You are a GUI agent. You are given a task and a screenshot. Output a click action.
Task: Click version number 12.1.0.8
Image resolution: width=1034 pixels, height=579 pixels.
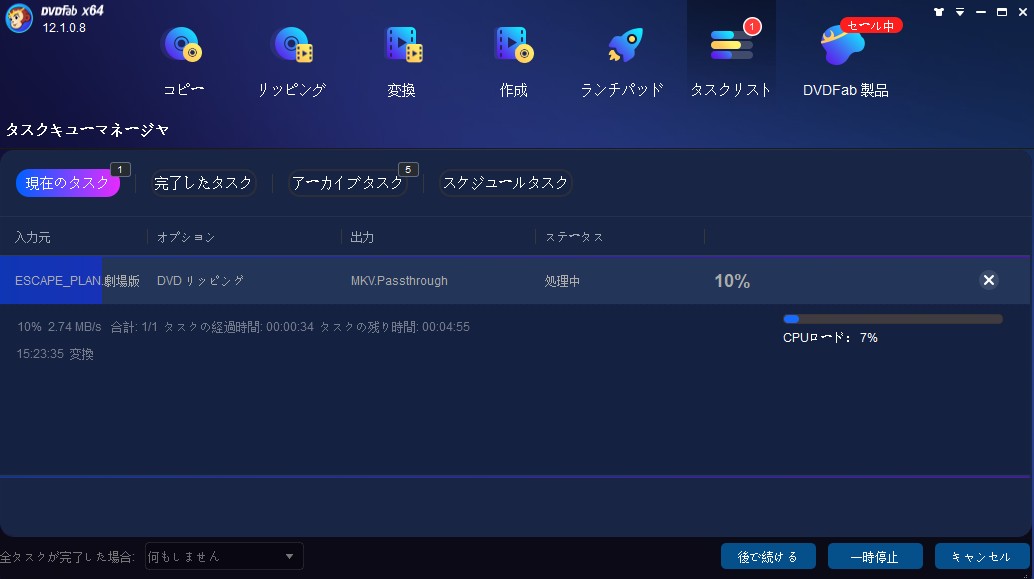64,28
